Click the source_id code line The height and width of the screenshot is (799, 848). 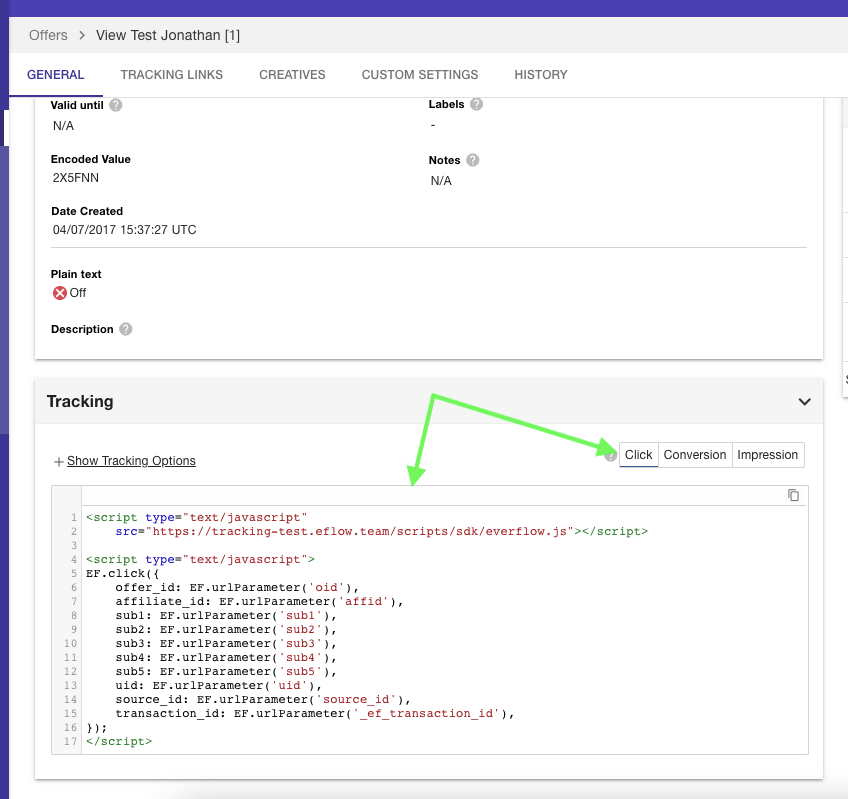pos(263,699)
